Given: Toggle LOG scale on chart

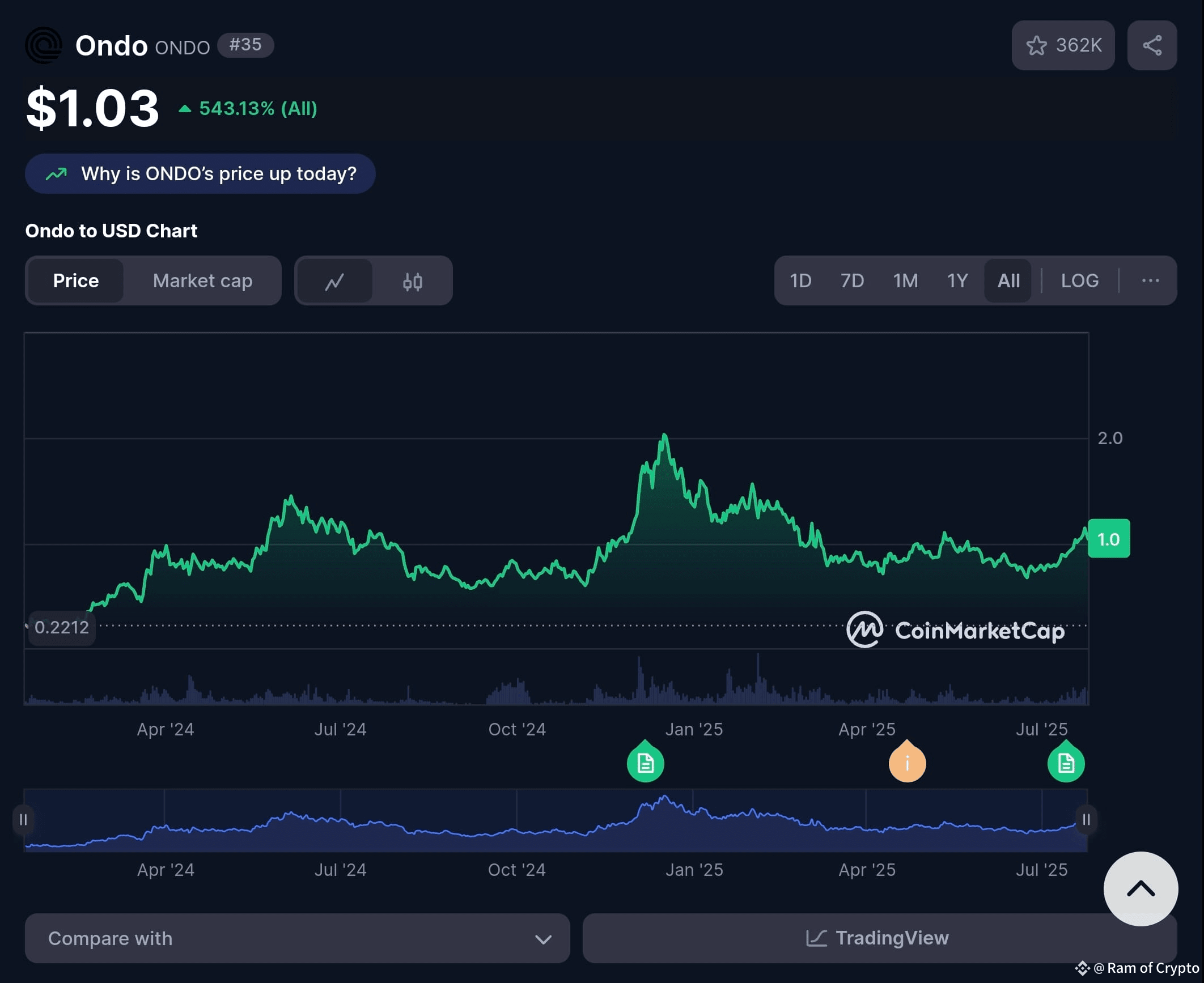Looking at the screenshot, I should click(1080, 280).
